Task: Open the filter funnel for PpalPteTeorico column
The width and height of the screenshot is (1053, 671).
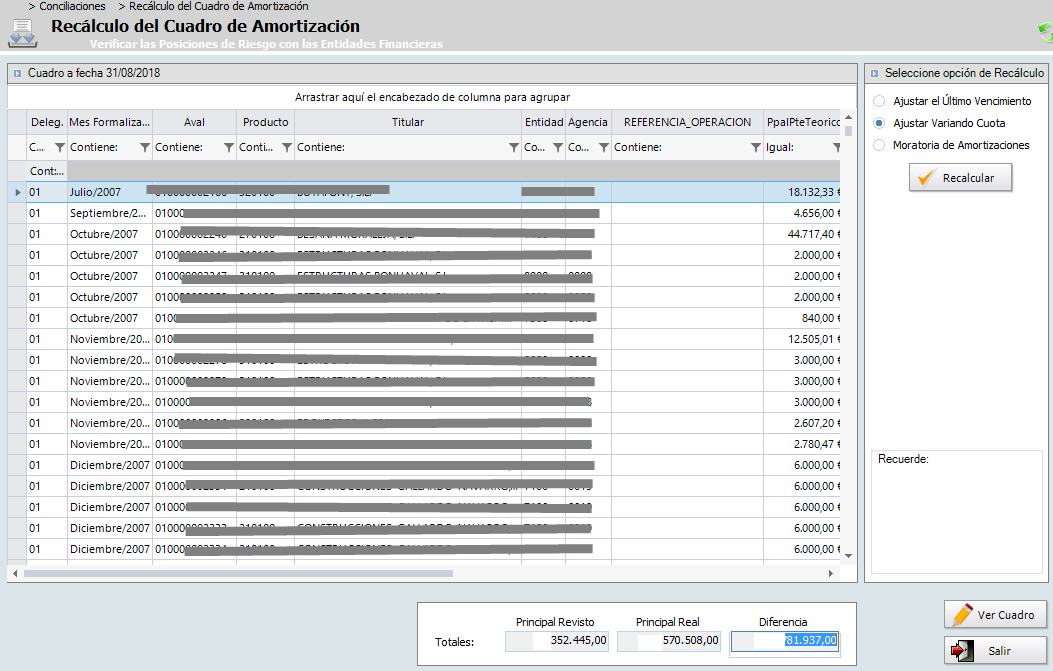Action: tap(836, 147)
